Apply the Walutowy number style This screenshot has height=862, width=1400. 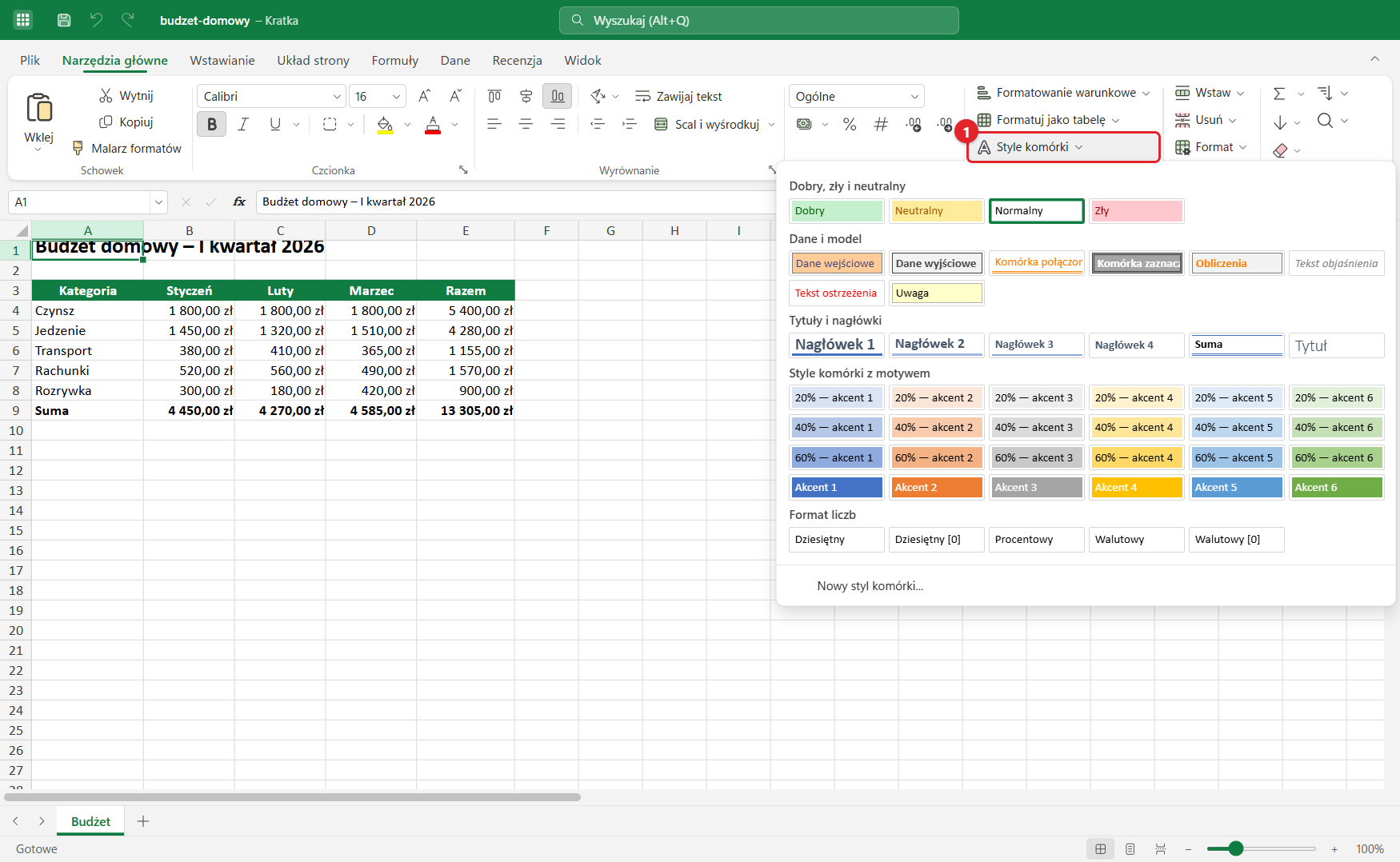(x=1136, y=540)
